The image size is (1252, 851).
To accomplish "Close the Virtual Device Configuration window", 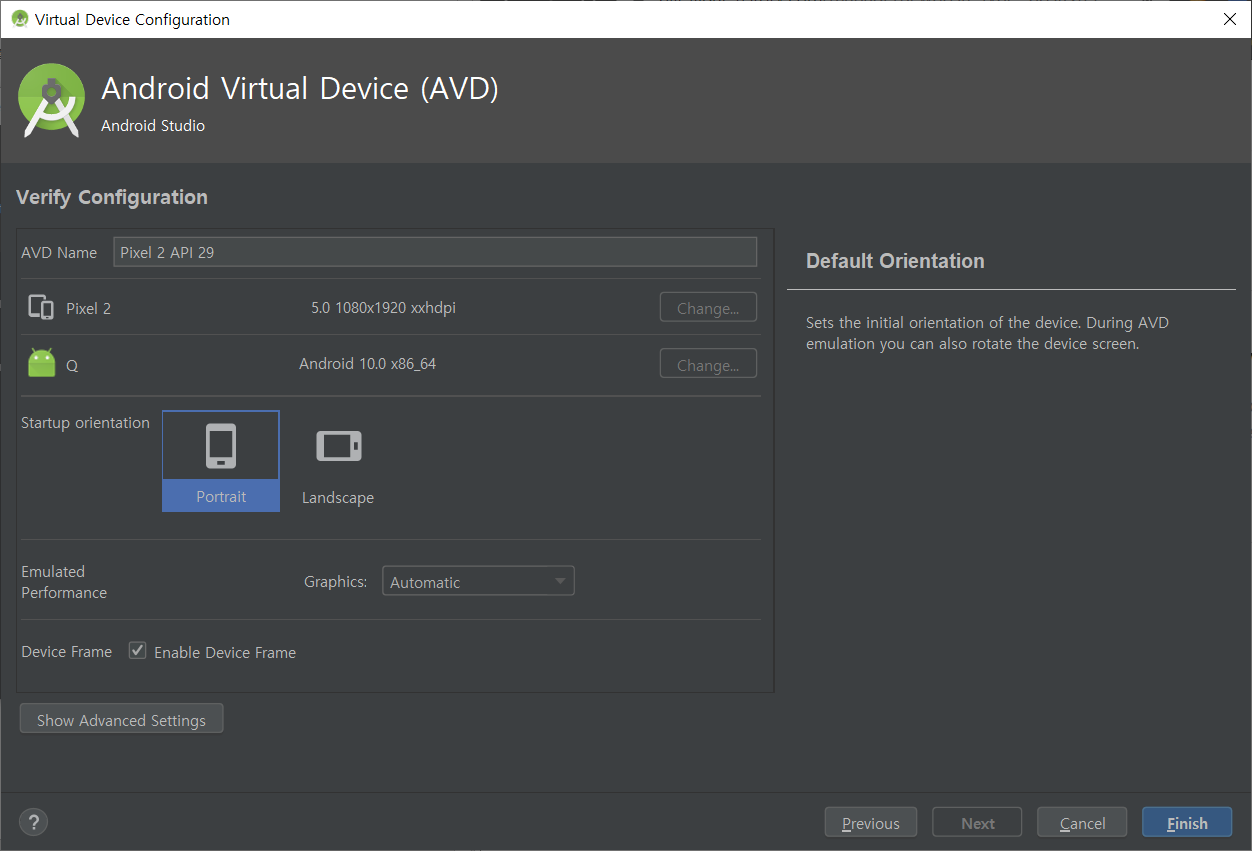I will (x=1229, y=19).
